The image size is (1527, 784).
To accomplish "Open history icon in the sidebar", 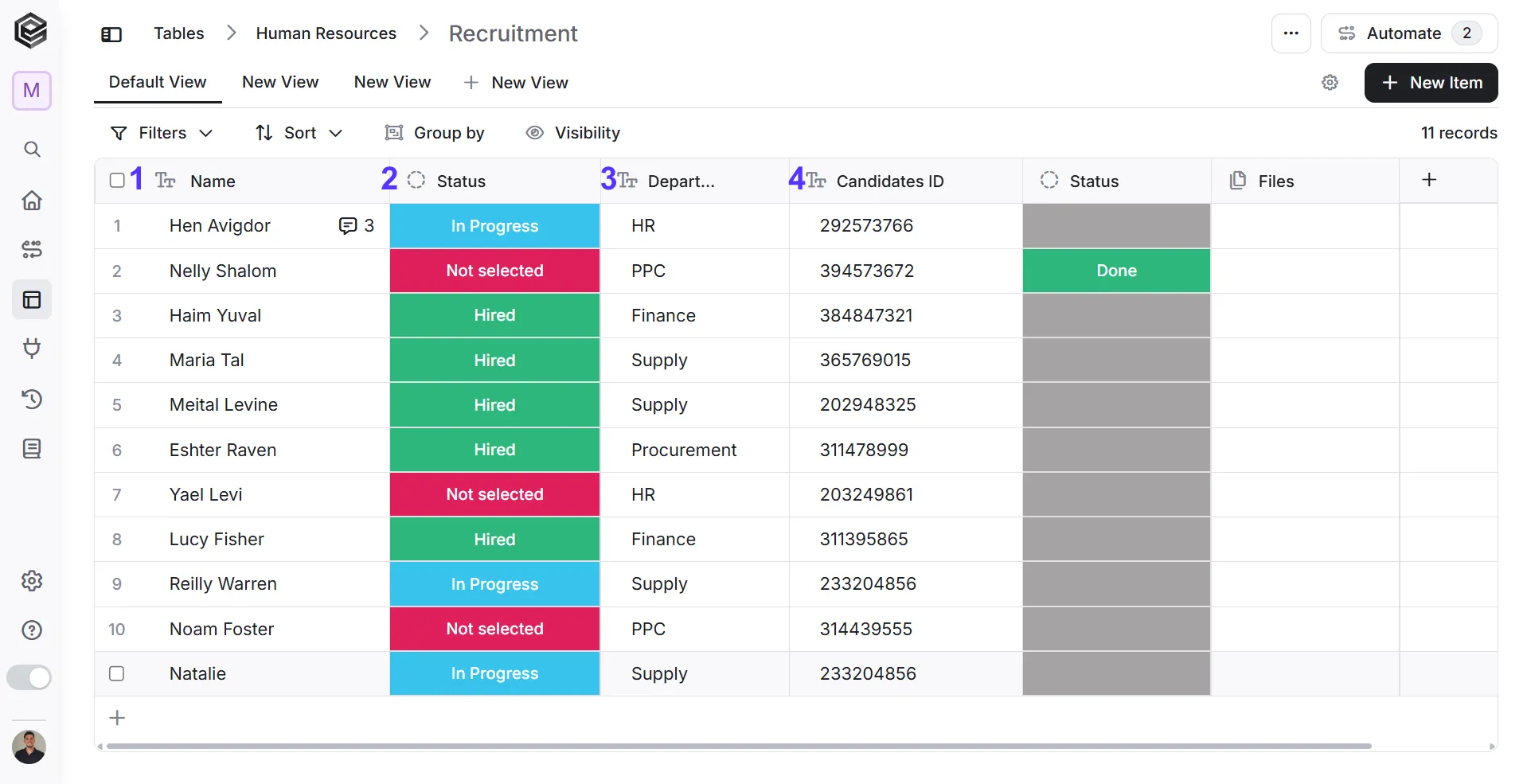I will point(32,399).
